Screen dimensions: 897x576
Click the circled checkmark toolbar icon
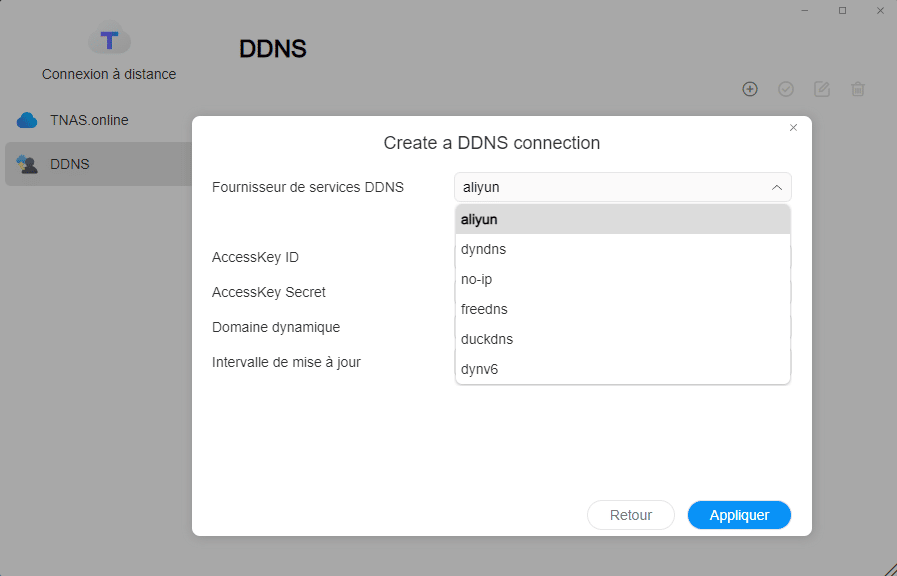click(x=786, y=89)
